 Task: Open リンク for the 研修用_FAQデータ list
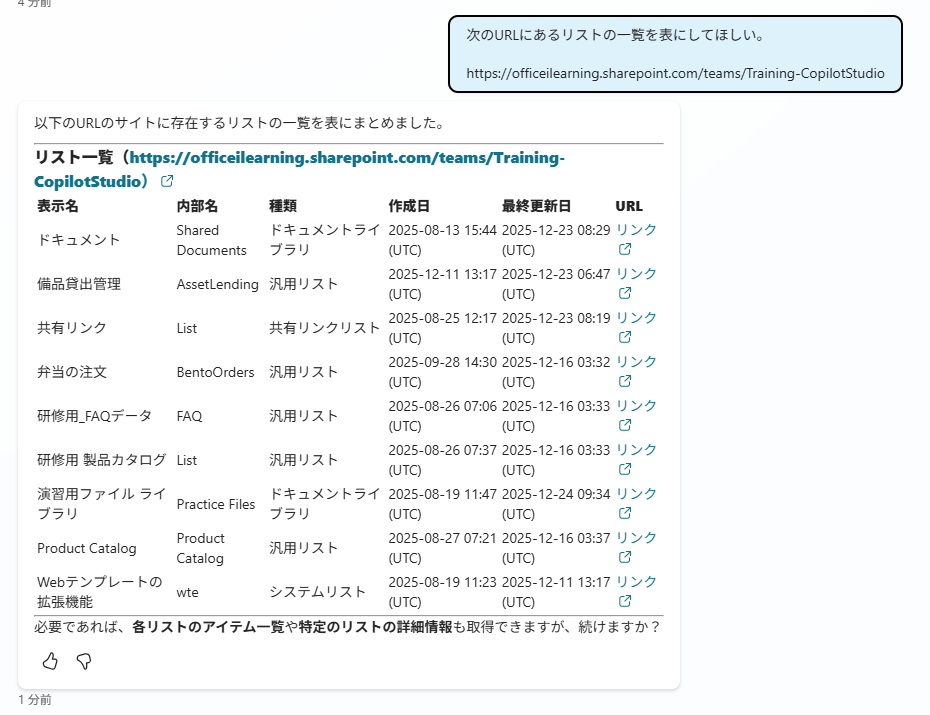click(x=636, y=405)
